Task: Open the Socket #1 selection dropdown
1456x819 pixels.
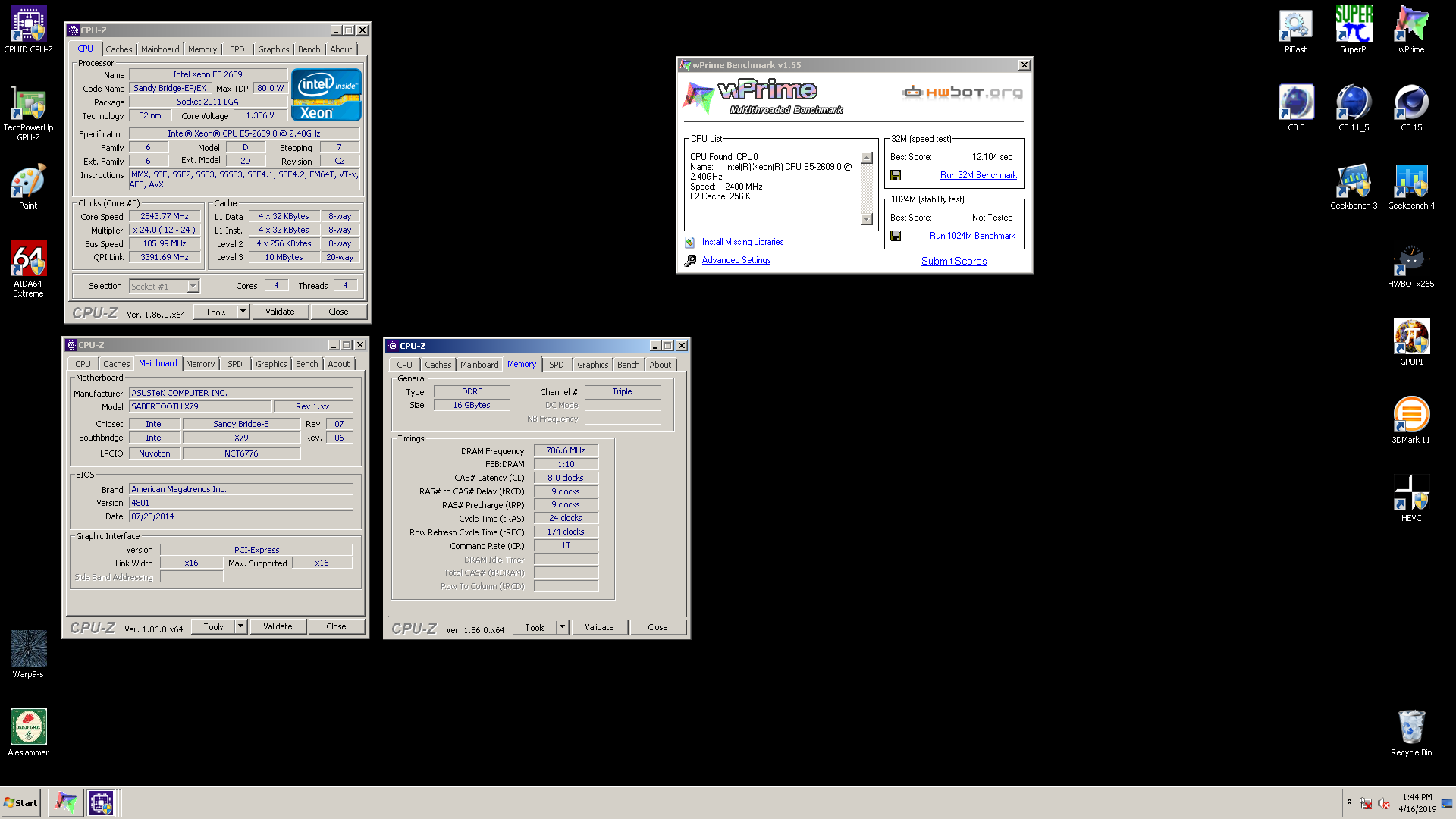Action: coord(193,286)
